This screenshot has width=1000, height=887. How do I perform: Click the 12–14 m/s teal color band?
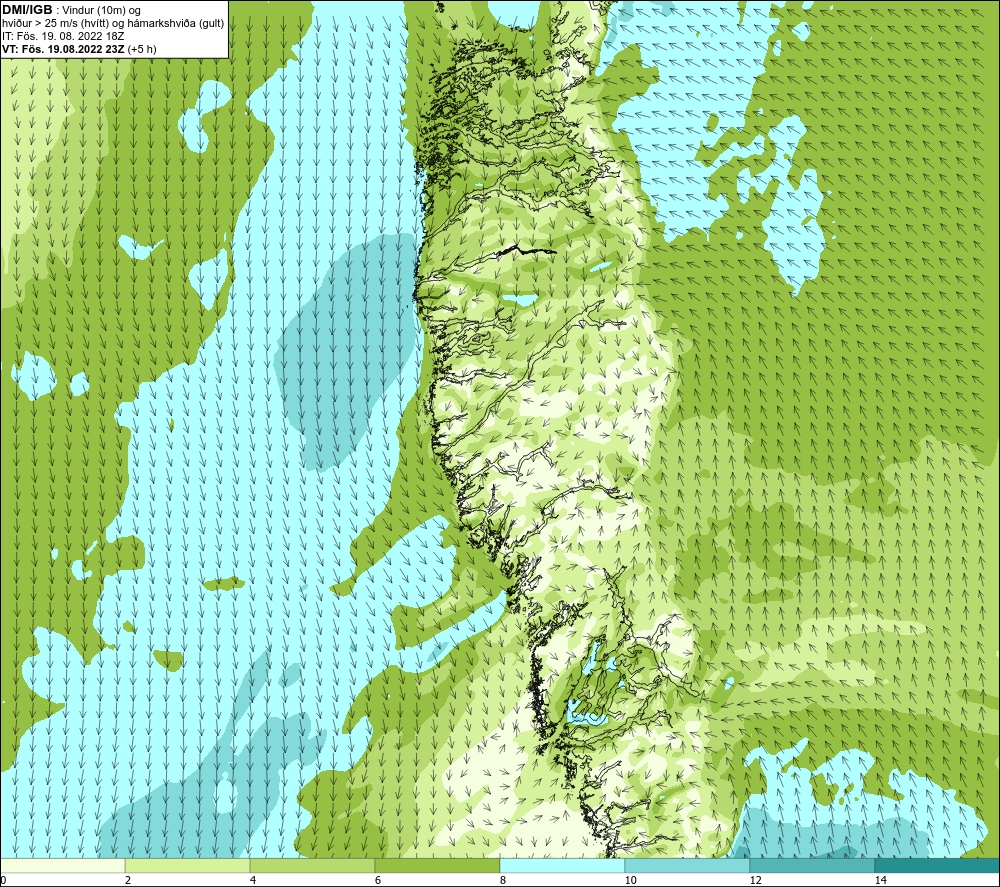click(x=812, y=865)
